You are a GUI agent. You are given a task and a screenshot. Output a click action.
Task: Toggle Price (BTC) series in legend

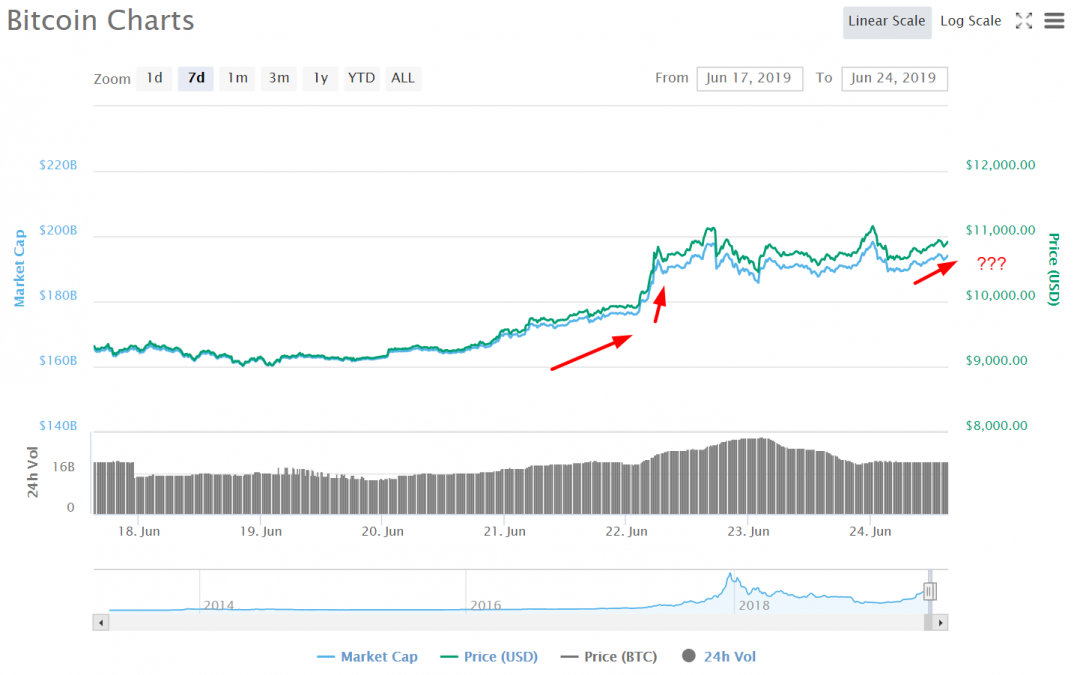609,657
